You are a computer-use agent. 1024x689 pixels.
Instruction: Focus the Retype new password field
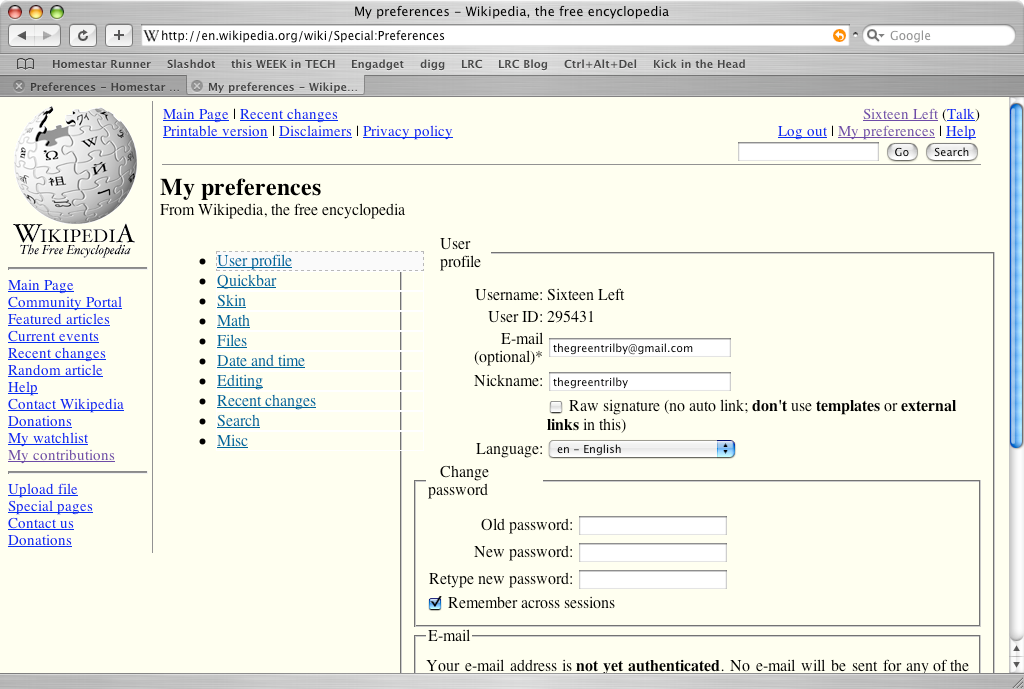pos(652,579)
